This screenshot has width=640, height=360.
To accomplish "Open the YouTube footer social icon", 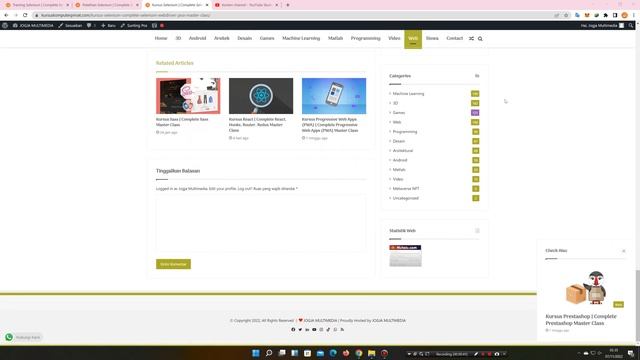I will (x=314, y=329).
